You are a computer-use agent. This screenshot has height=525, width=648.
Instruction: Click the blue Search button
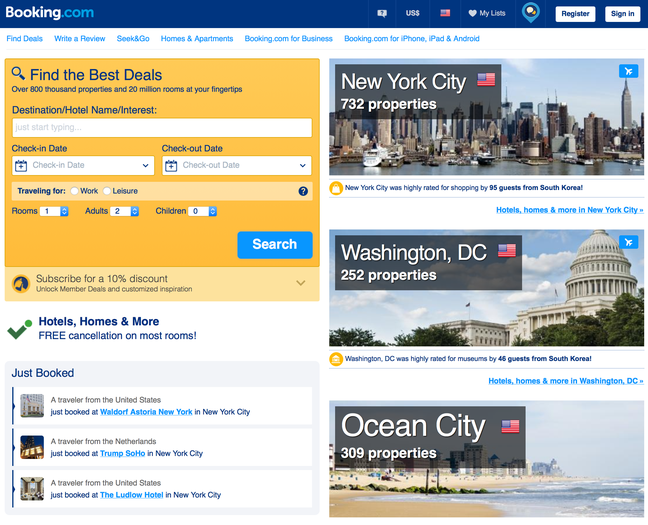pyautogui.click(x=275, y=245)
